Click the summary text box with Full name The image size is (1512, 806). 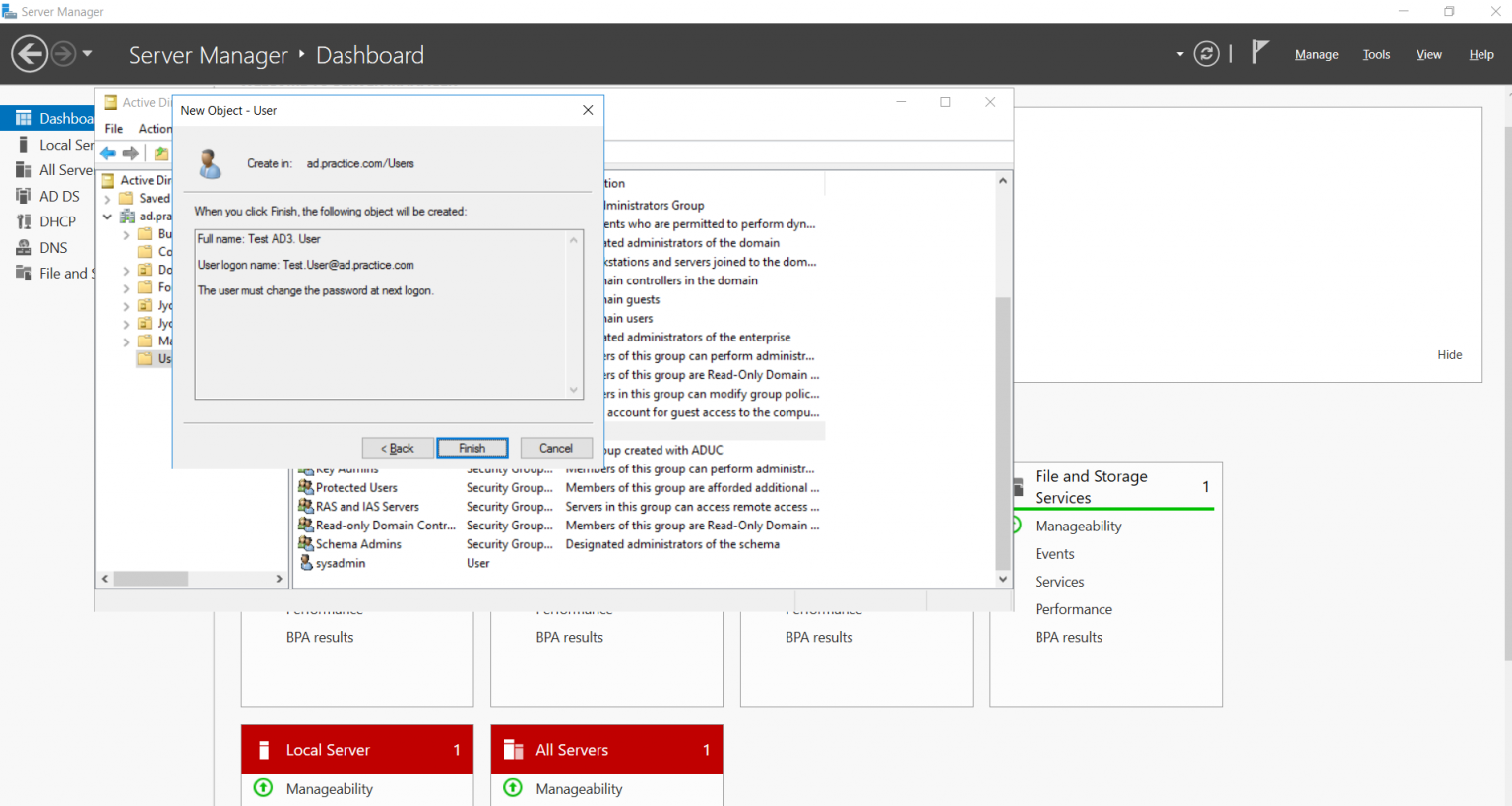(x=389, y=315)
